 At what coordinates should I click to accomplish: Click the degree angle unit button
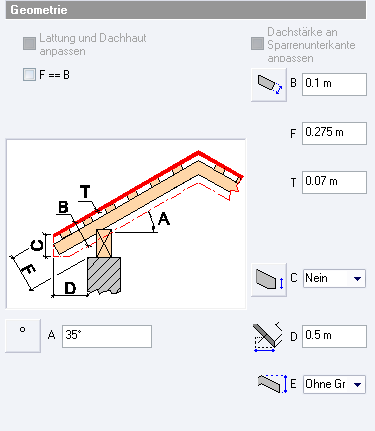coord(23,336)
